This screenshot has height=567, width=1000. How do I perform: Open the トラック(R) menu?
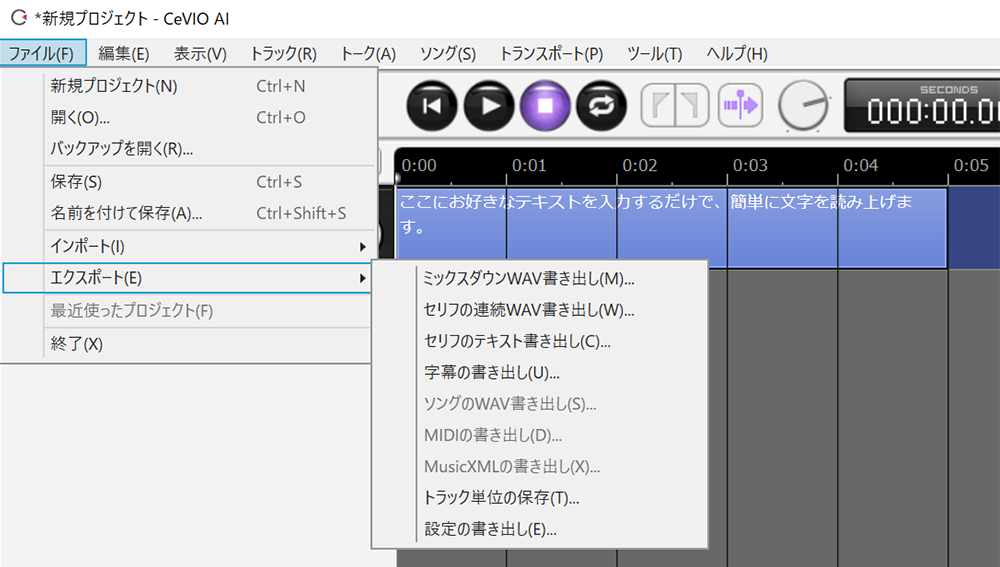point(283,54)
